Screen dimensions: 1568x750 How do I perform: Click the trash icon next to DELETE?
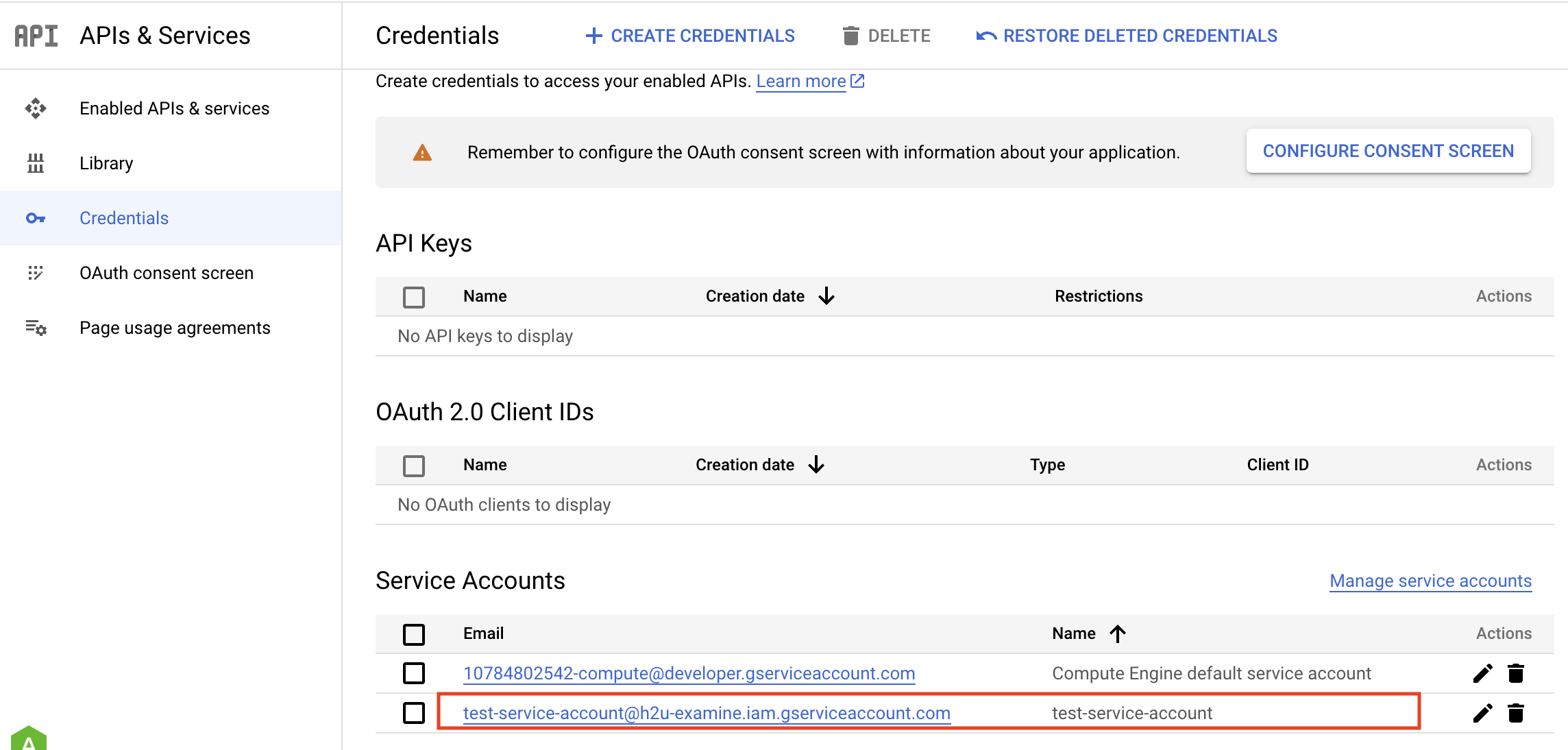[x=850, y=36]
